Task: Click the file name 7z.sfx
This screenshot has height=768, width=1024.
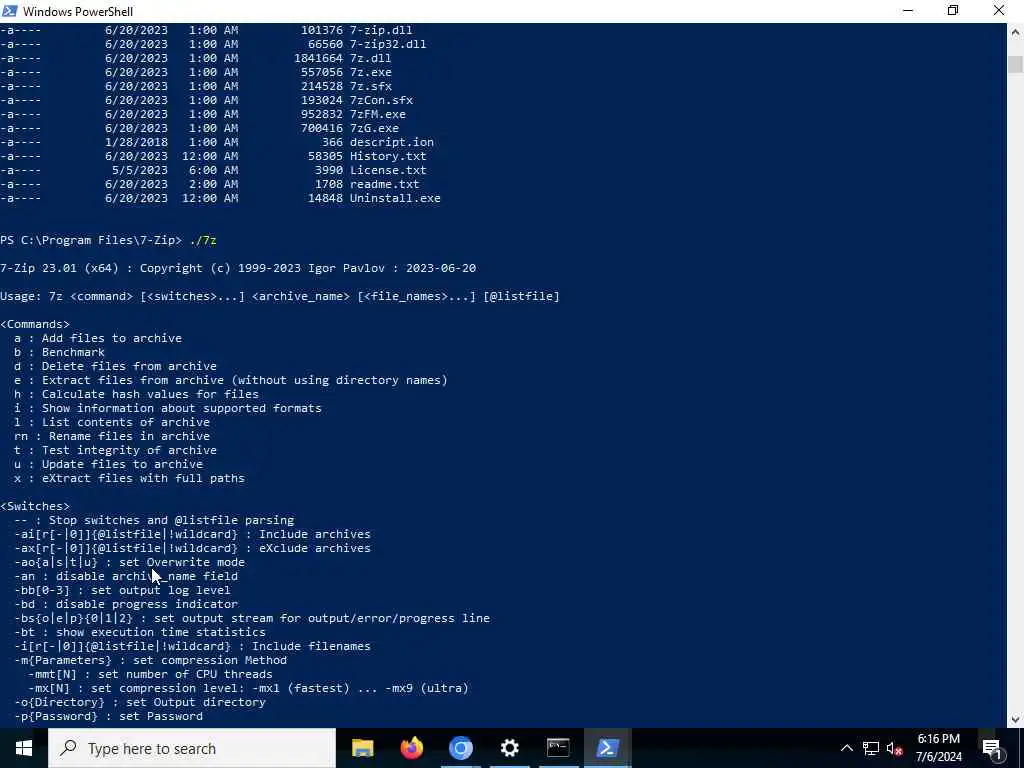Action: click(370, 86)
